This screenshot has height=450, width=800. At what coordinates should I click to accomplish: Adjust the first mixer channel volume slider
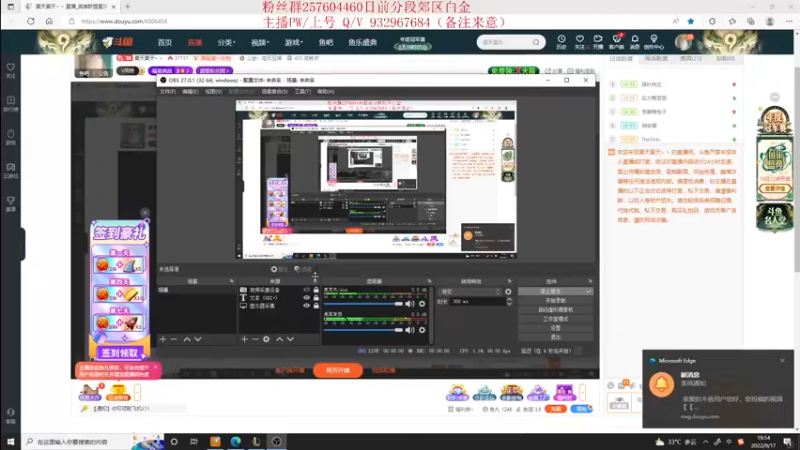[363, 304]
